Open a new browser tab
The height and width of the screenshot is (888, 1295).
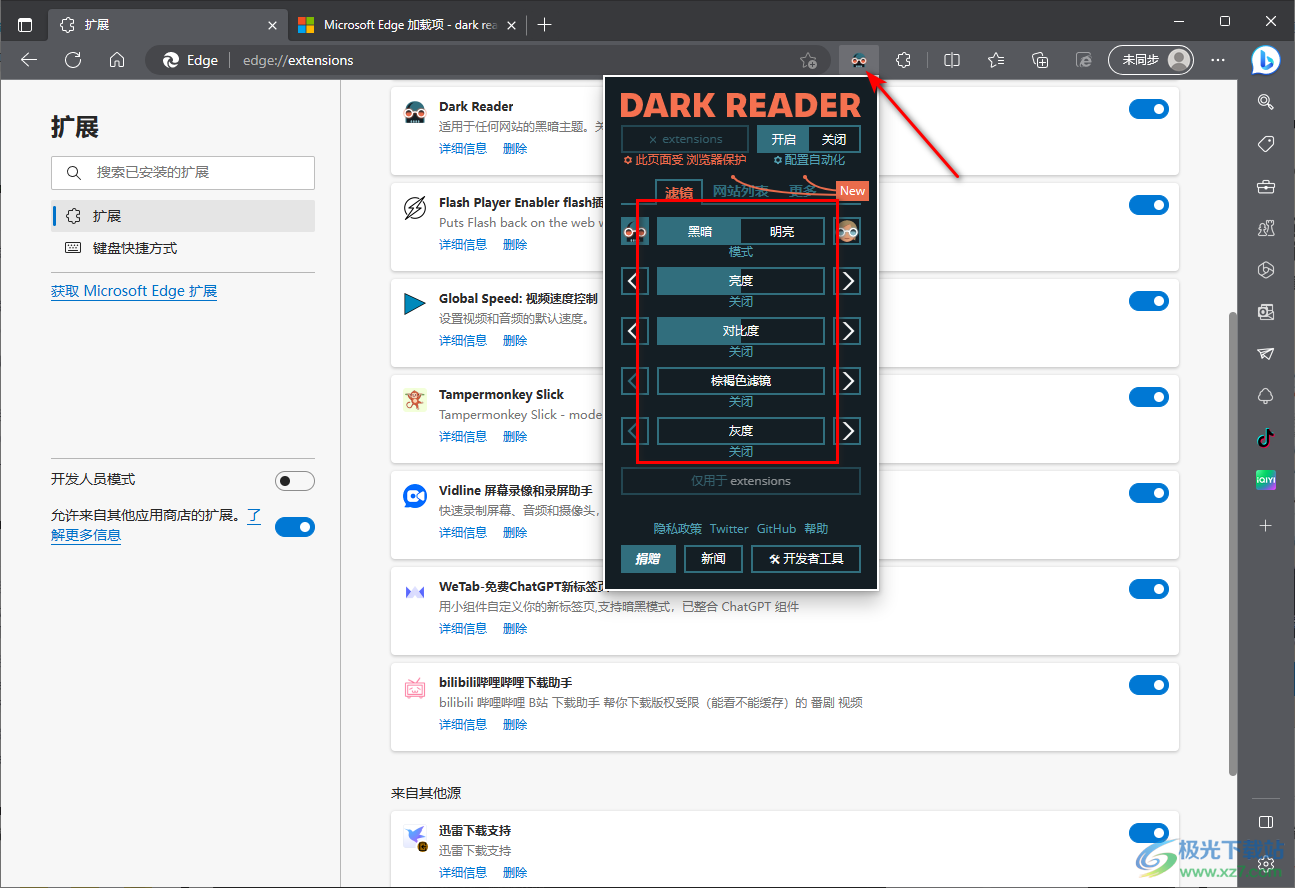coord(544,24)
